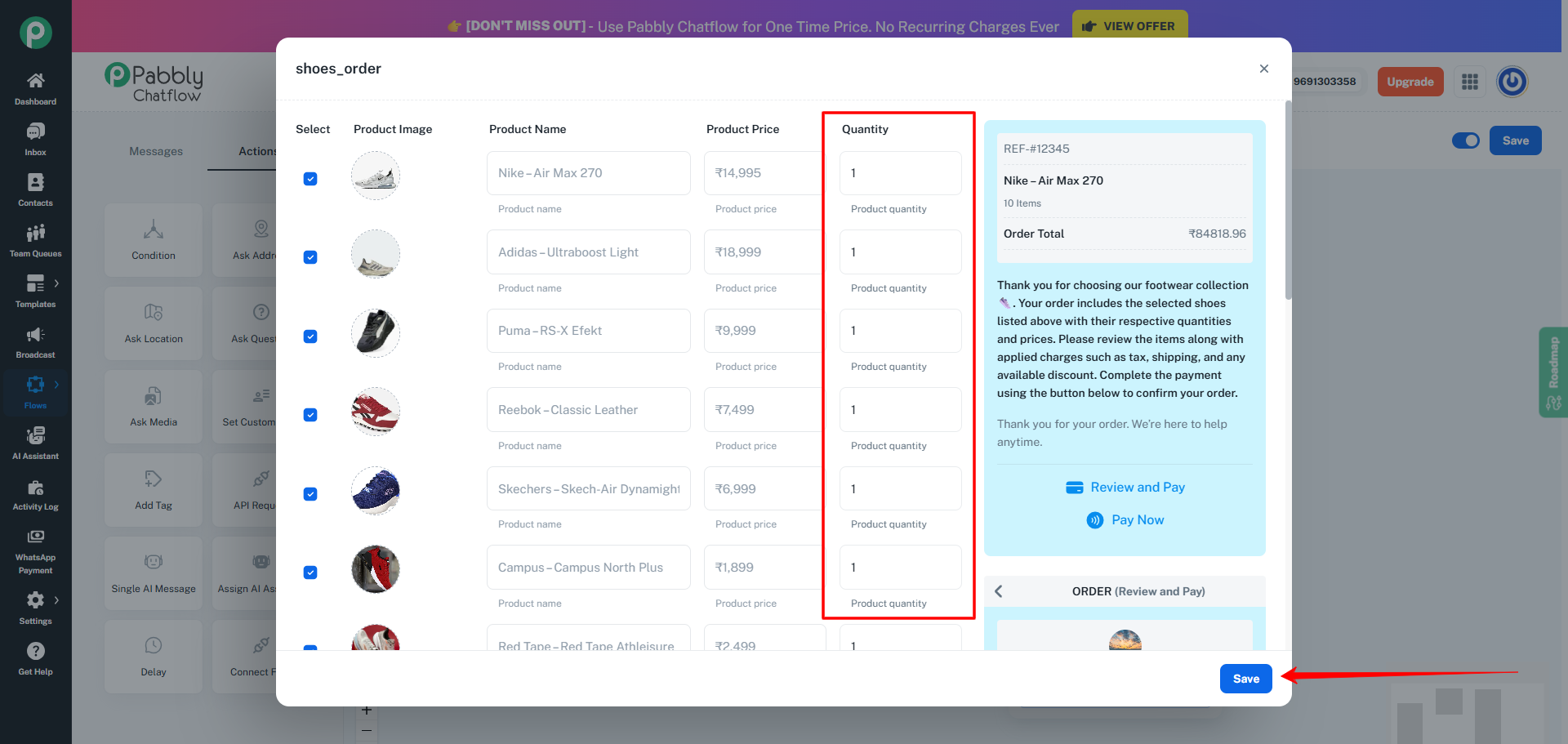Click the dialog's vertical scrollbar
Viewport: 1568px width, 744px height.
(x=1288, y=200)
